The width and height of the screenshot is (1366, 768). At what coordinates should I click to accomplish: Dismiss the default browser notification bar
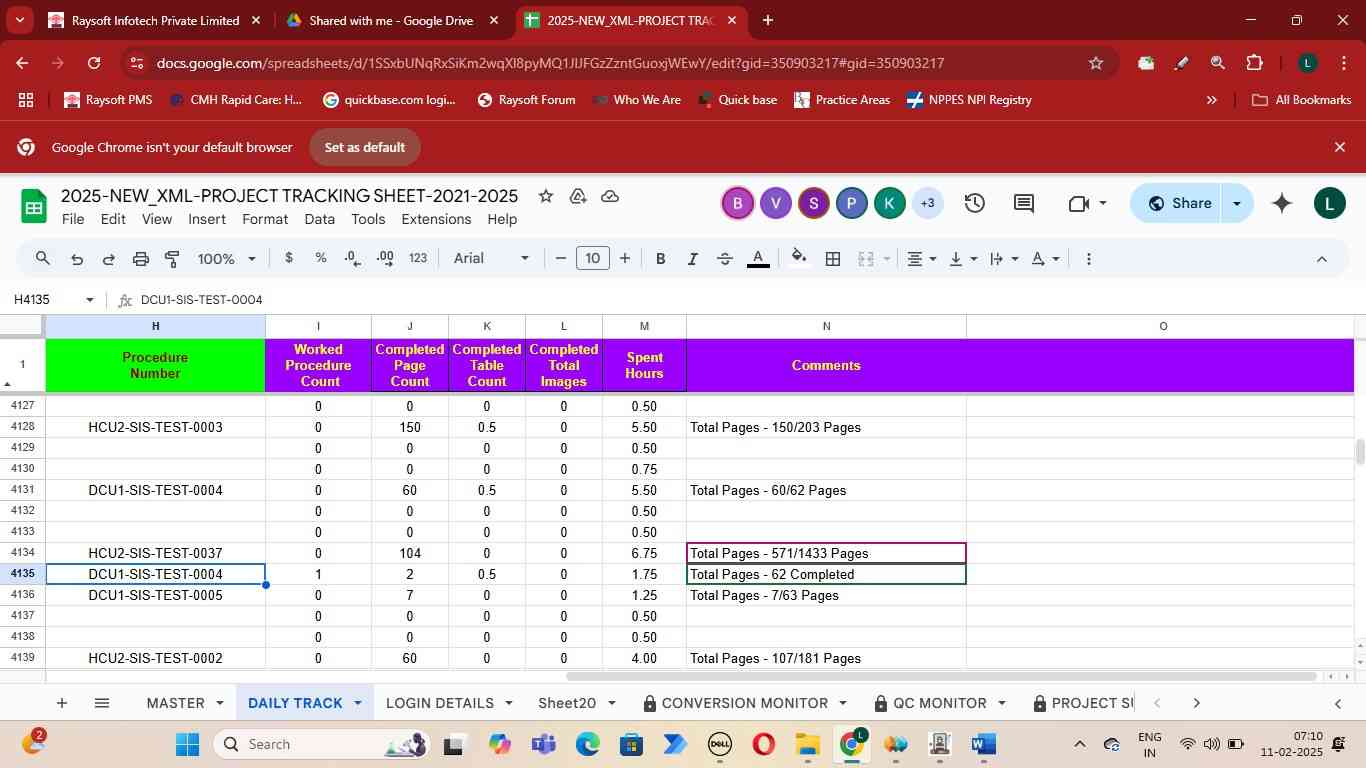coord(1340,147)
